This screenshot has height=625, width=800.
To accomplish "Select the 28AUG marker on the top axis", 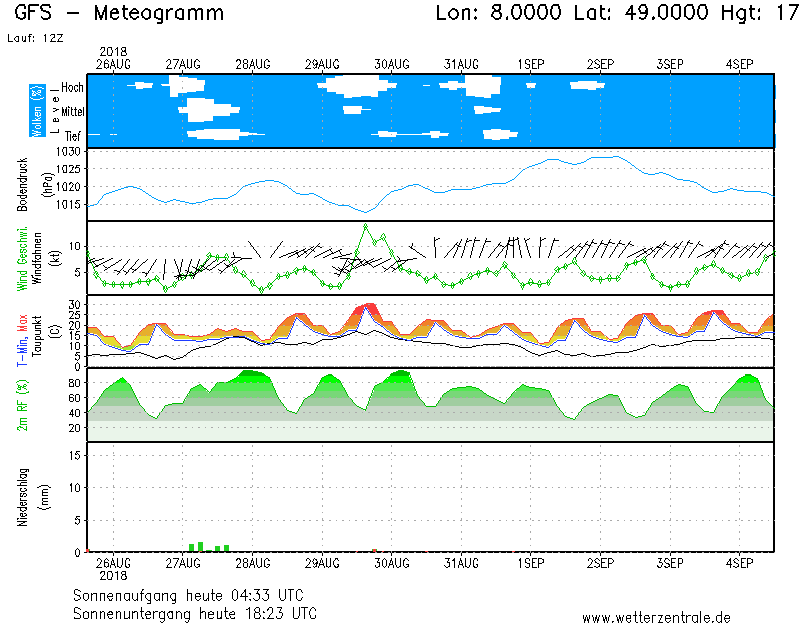I will 253,64.
